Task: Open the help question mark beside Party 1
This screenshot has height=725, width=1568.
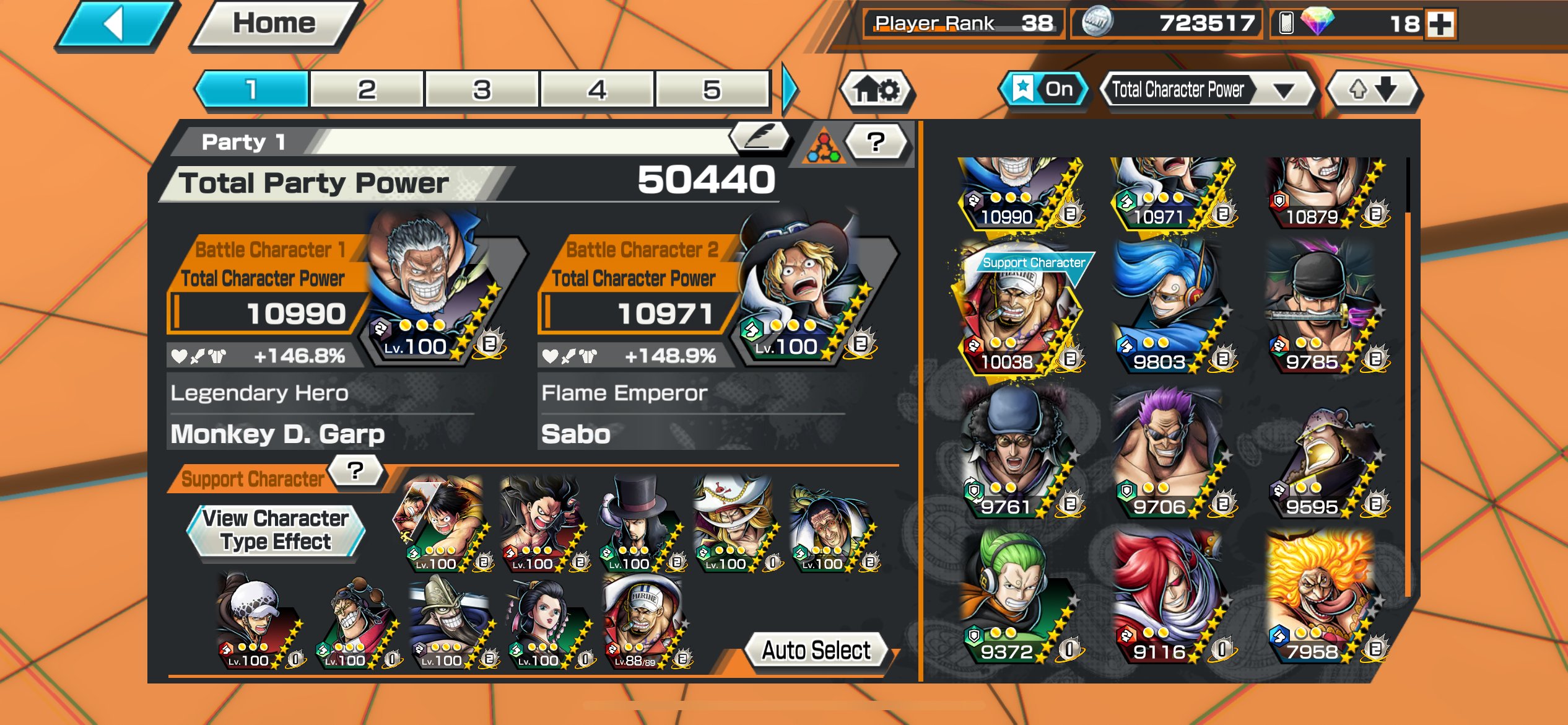Action: 876,143
